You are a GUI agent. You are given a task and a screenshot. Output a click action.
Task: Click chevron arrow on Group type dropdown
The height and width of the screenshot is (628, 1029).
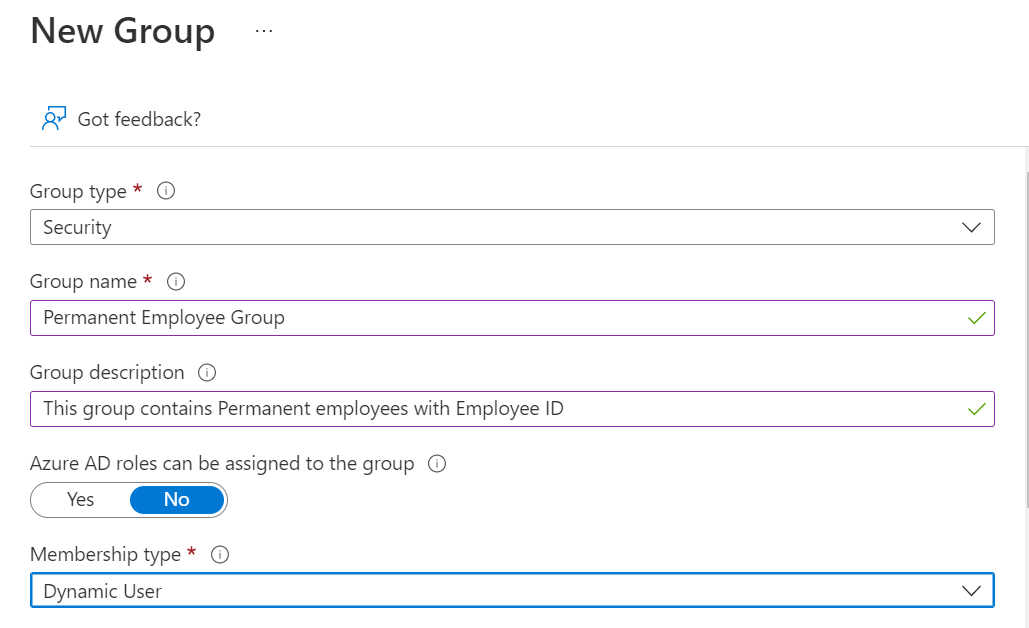(971, 227)
